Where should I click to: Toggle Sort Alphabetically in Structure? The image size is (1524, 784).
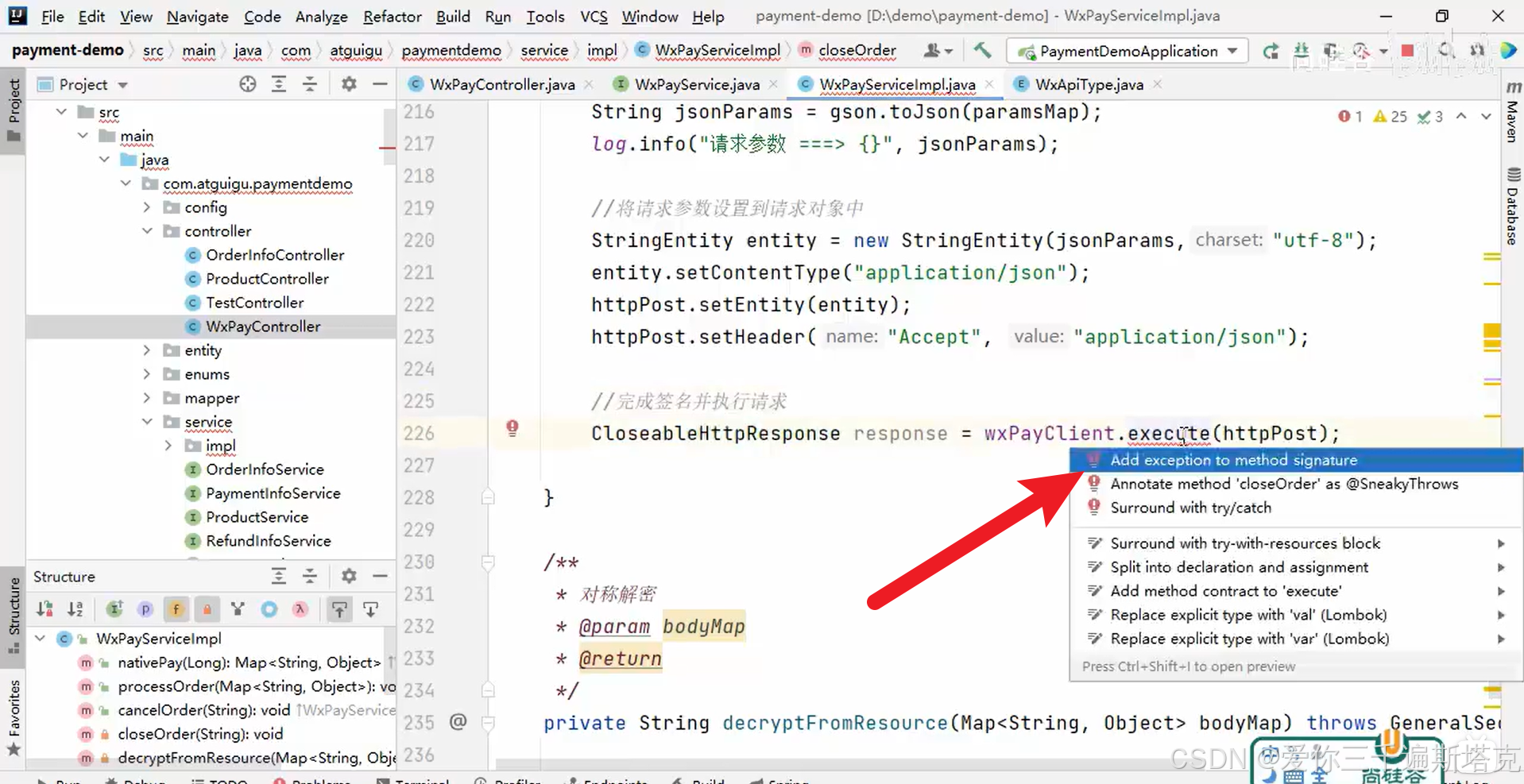pyautogui.click(x=75, y=609)
